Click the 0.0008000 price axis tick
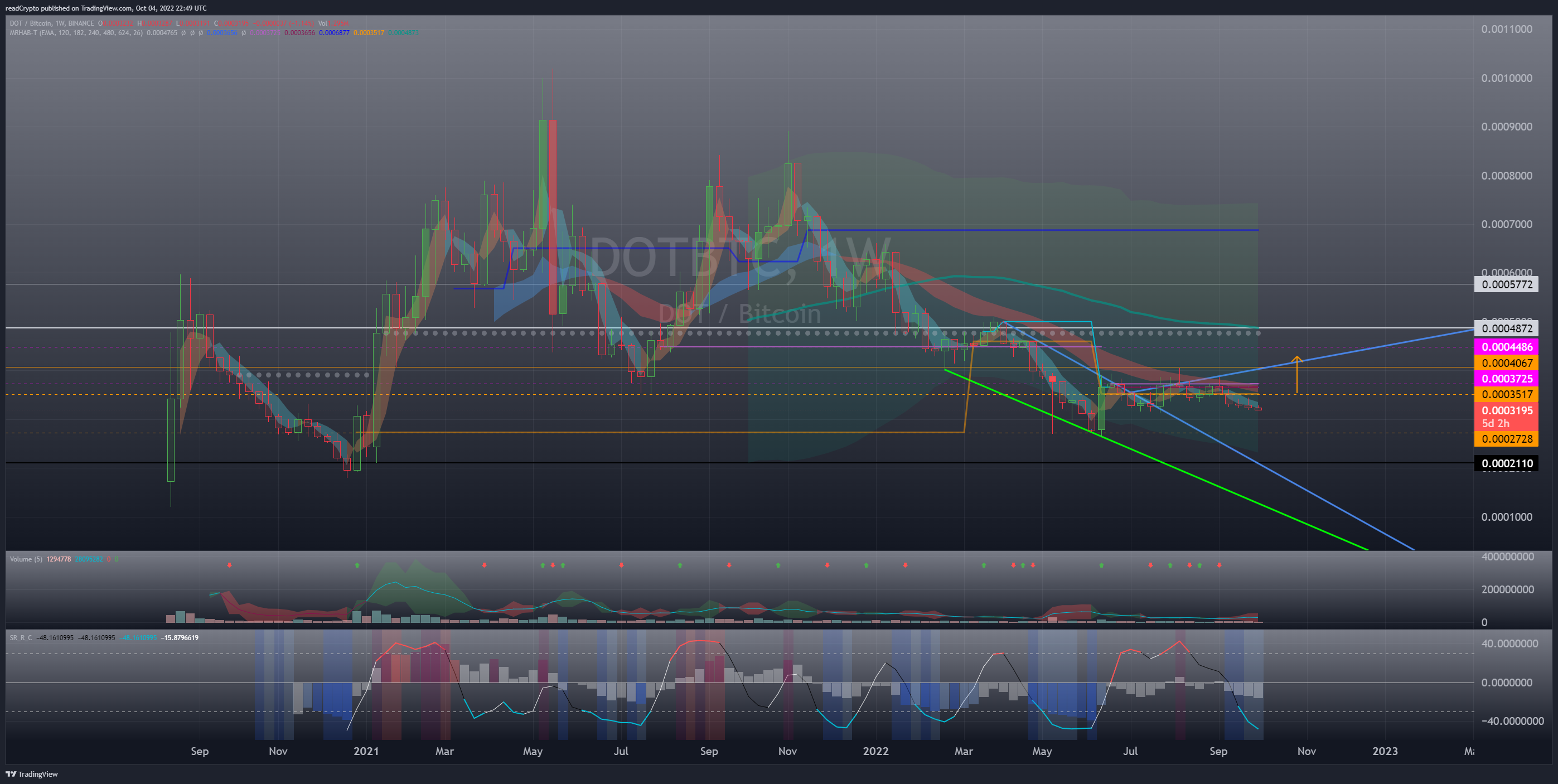1558x784 pixels. (x=1507, y=176)
